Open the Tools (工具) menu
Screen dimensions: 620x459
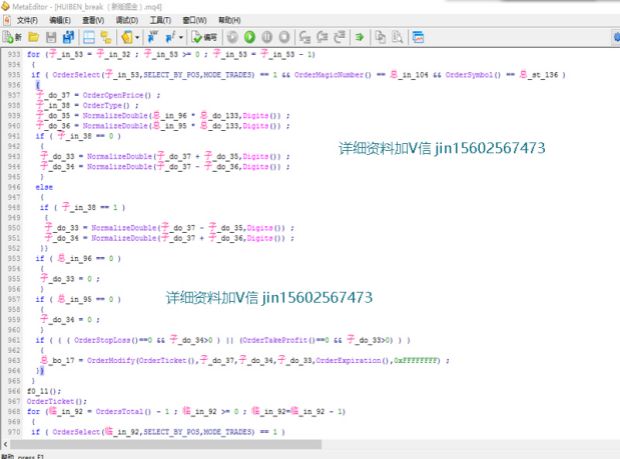(160, 20)
